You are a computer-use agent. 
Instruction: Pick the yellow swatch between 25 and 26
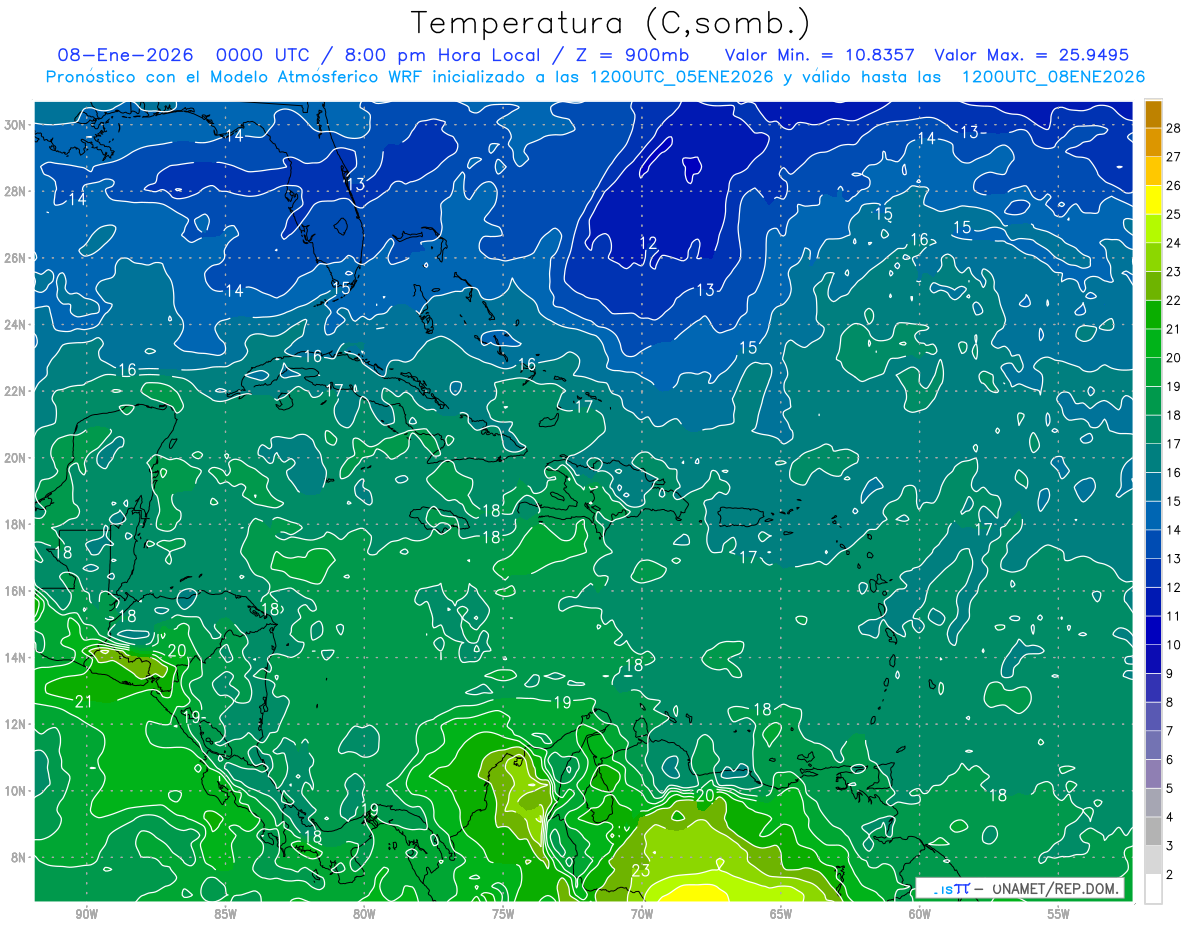coord(1153,200)
